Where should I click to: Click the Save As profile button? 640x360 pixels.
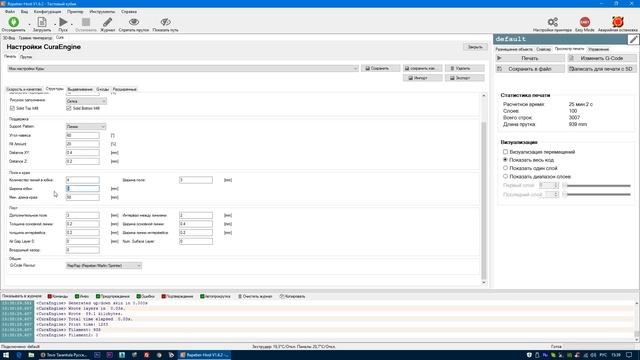(422, 69)
